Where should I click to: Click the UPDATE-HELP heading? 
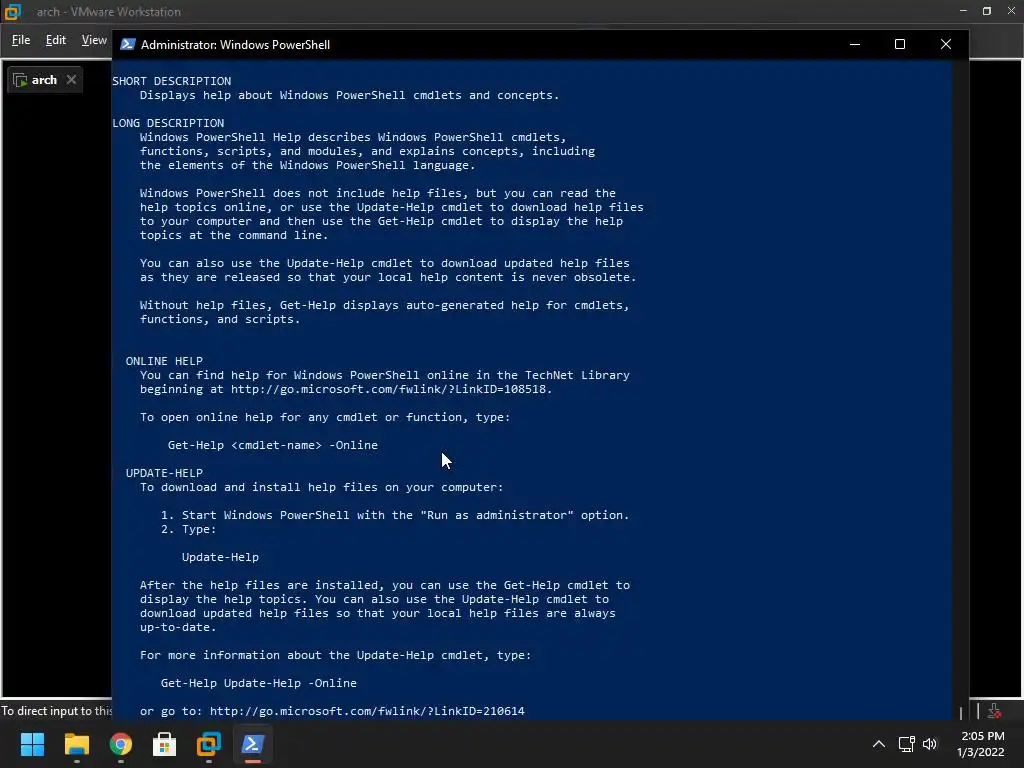point(165,473)
